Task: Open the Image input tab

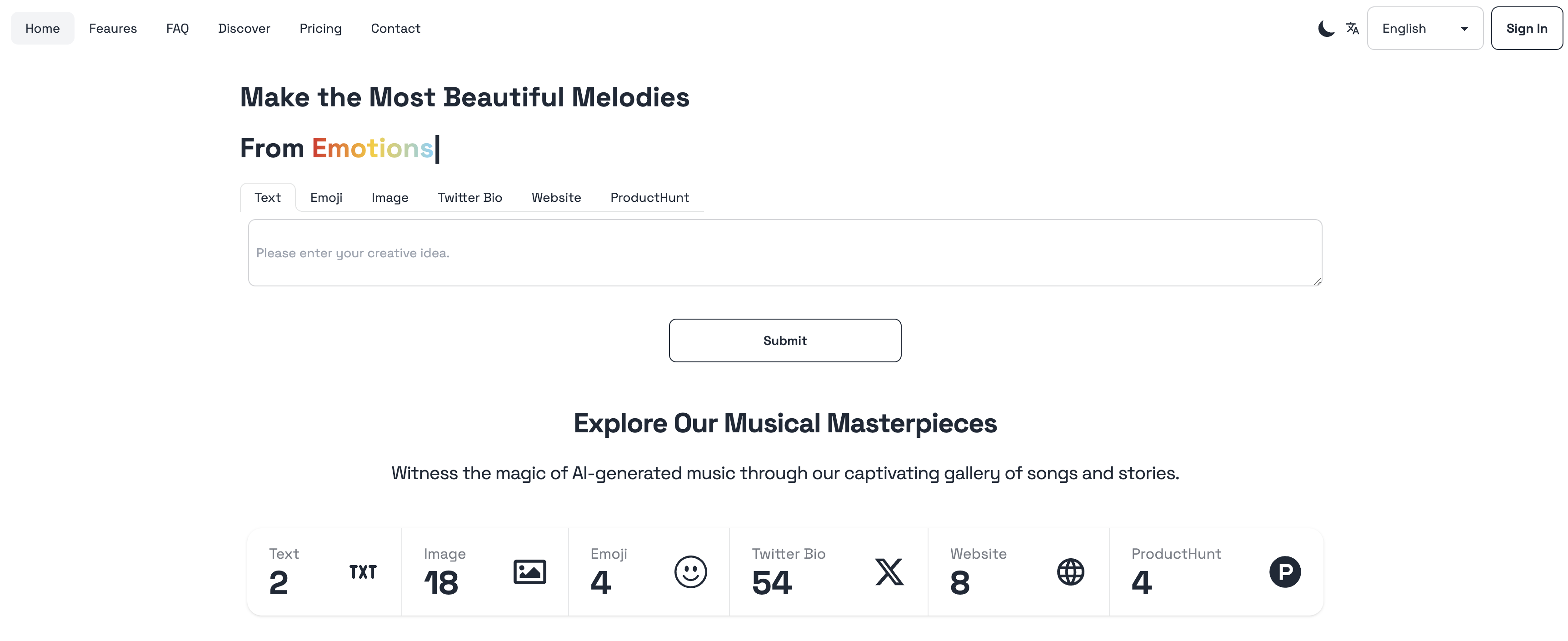Action: click(390, 198)
